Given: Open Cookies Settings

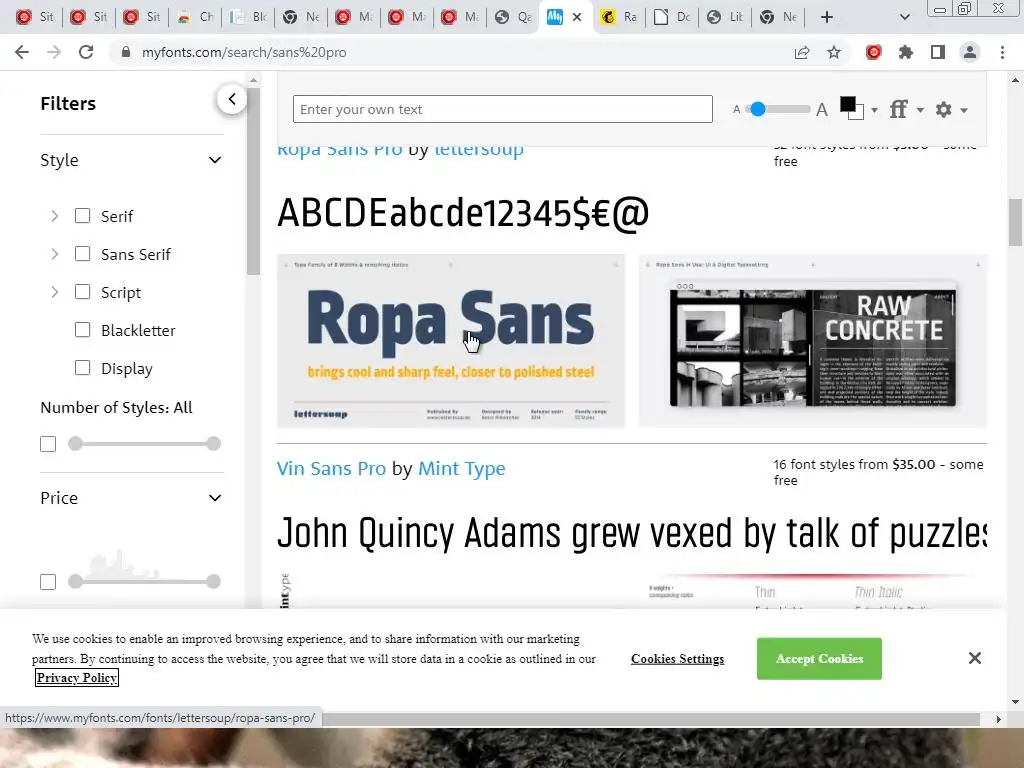Looking at the screenshot, I should coord(677,658).
